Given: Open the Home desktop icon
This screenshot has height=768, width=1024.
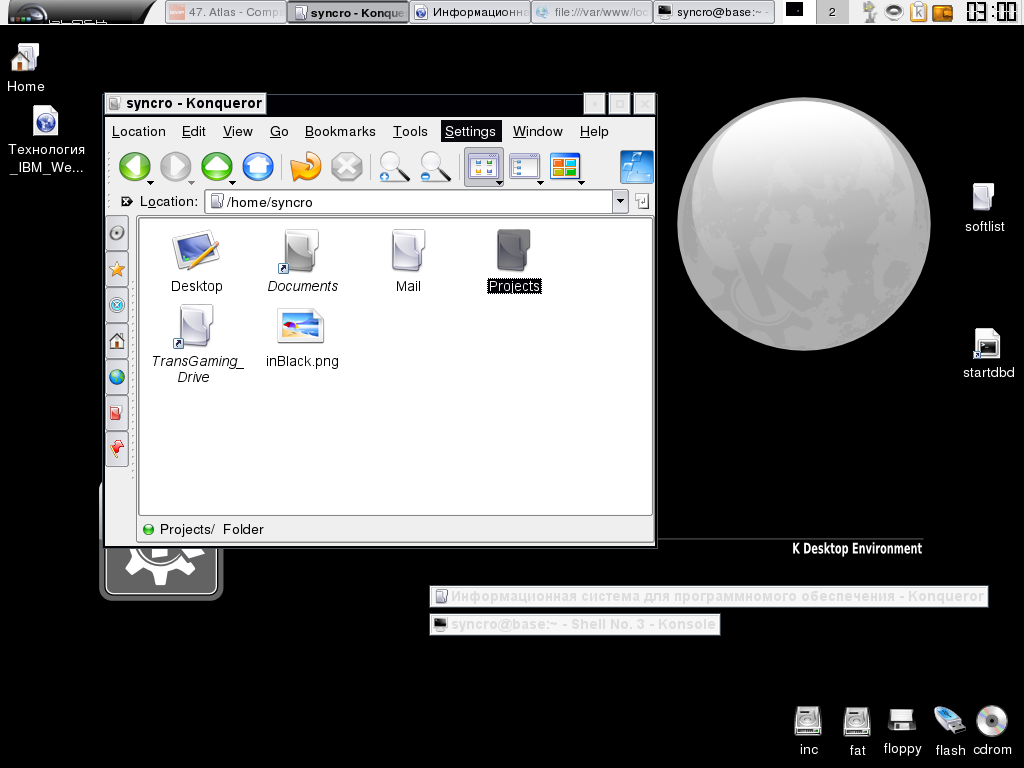Looking at the screenshot, I should (x=25, y=68).
